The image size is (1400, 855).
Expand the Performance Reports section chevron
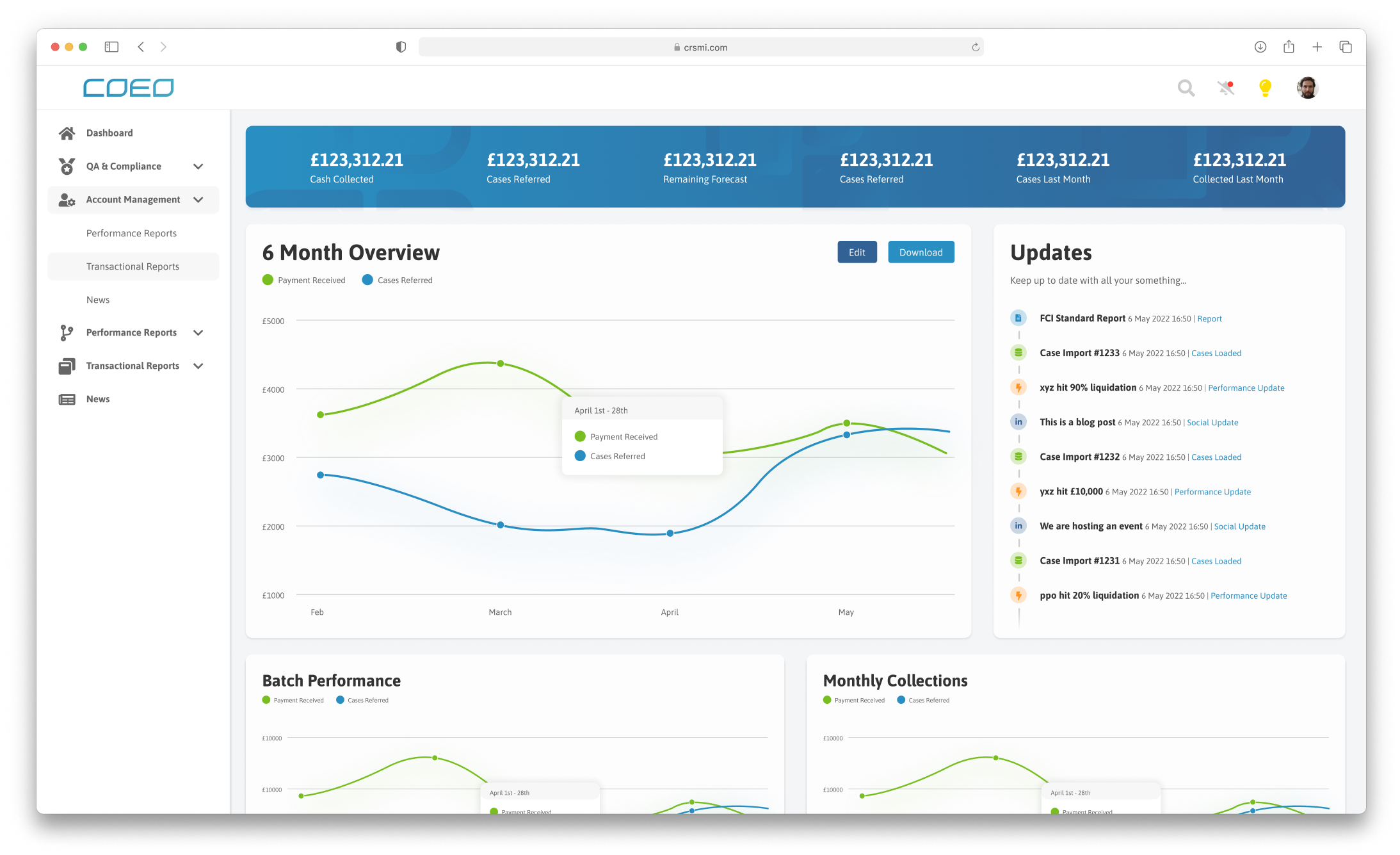tap(198, 332)
